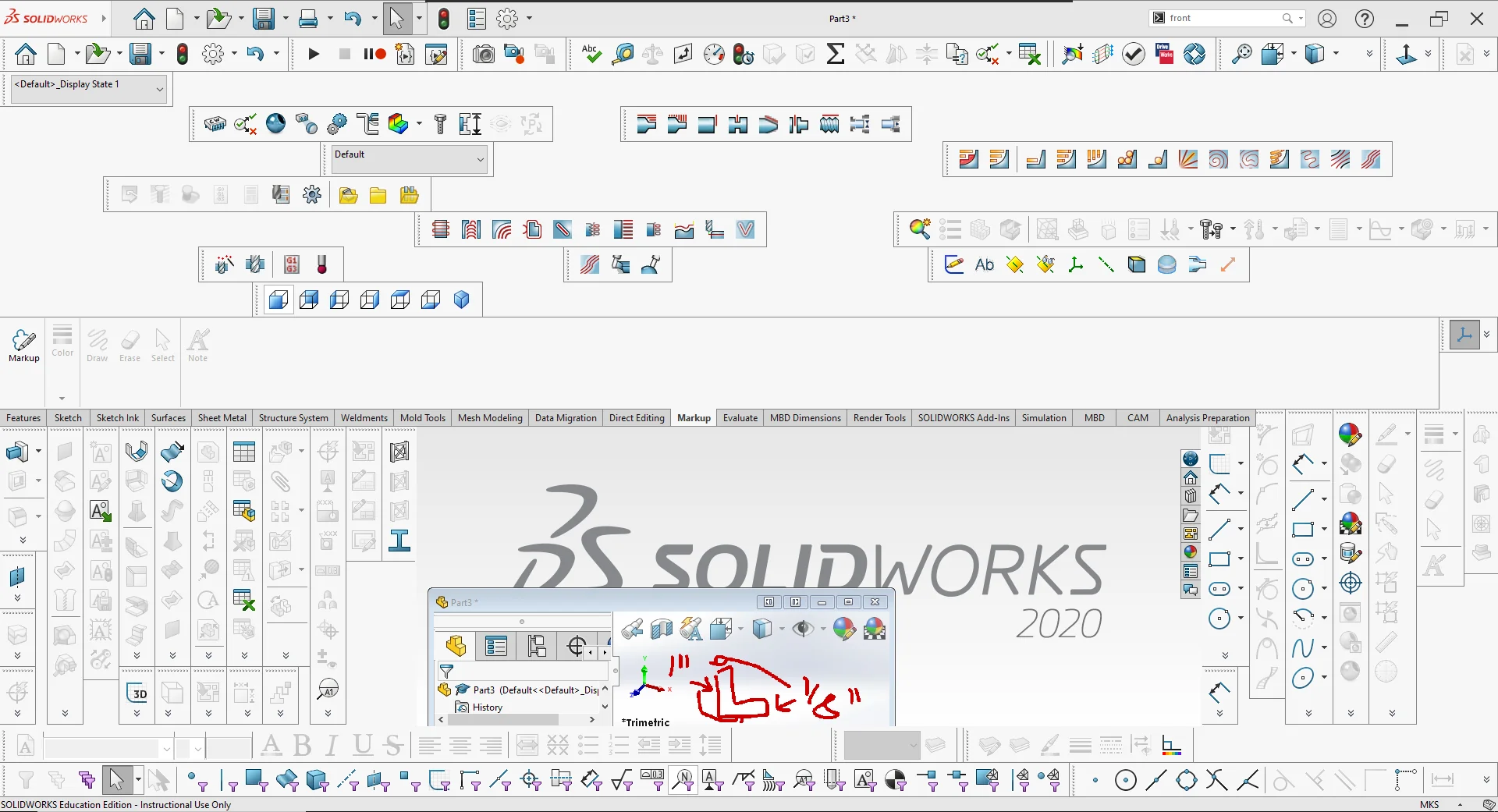Switch to the Features tab
This screenshot has width=1498, height=812.
(23, 418)
